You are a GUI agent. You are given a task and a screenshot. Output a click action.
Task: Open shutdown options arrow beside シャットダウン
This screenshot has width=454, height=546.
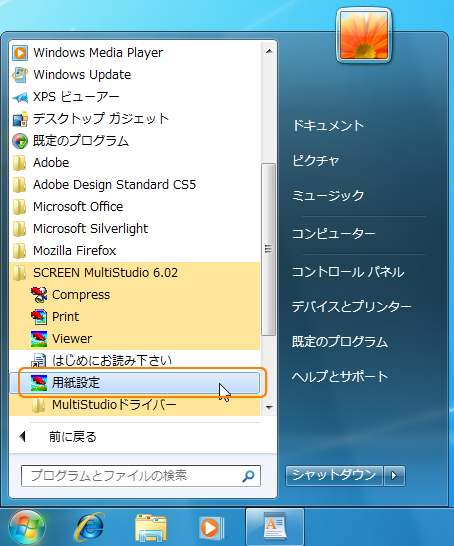[x=394, y=475]
